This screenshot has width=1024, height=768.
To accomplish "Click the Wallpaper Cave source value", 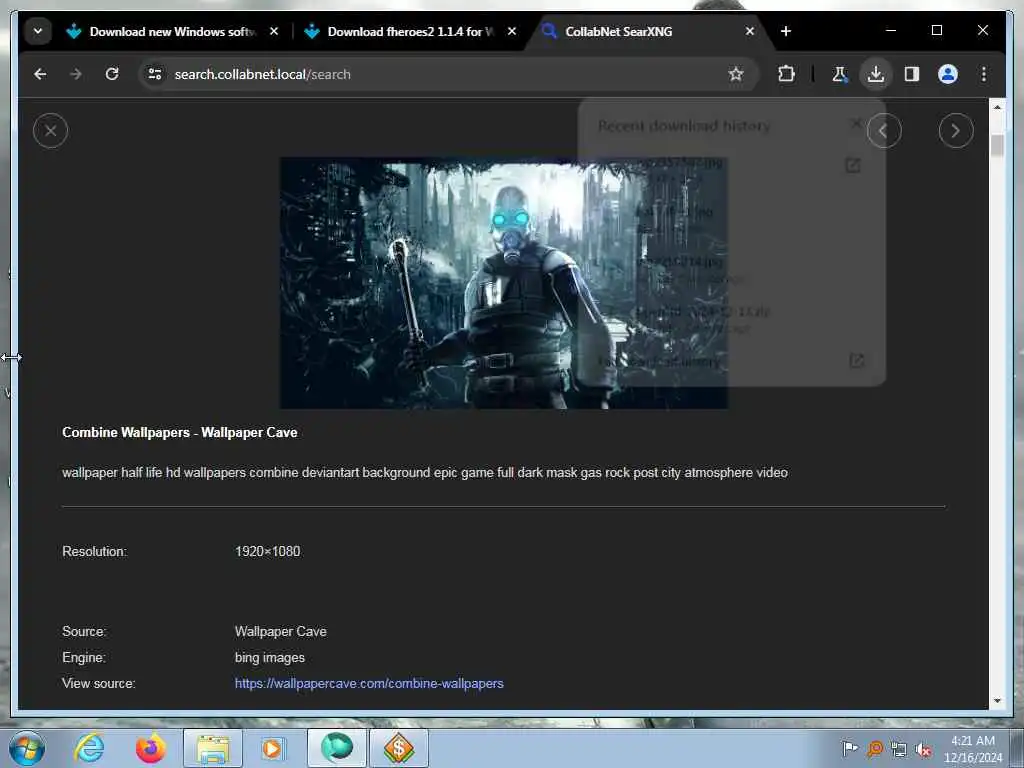I will pos(281,631).
